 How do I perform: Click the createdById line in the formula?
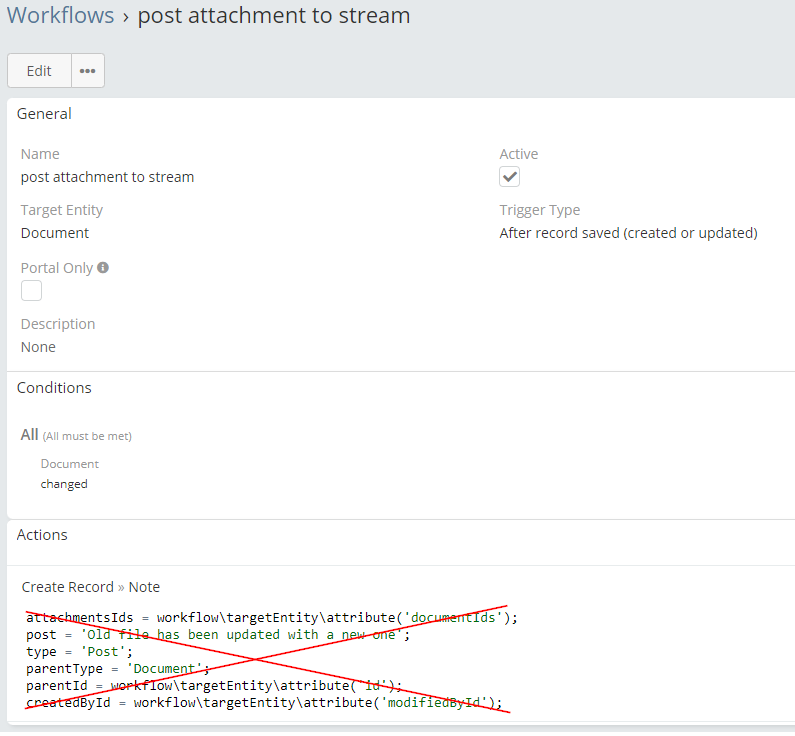point(264,703)
